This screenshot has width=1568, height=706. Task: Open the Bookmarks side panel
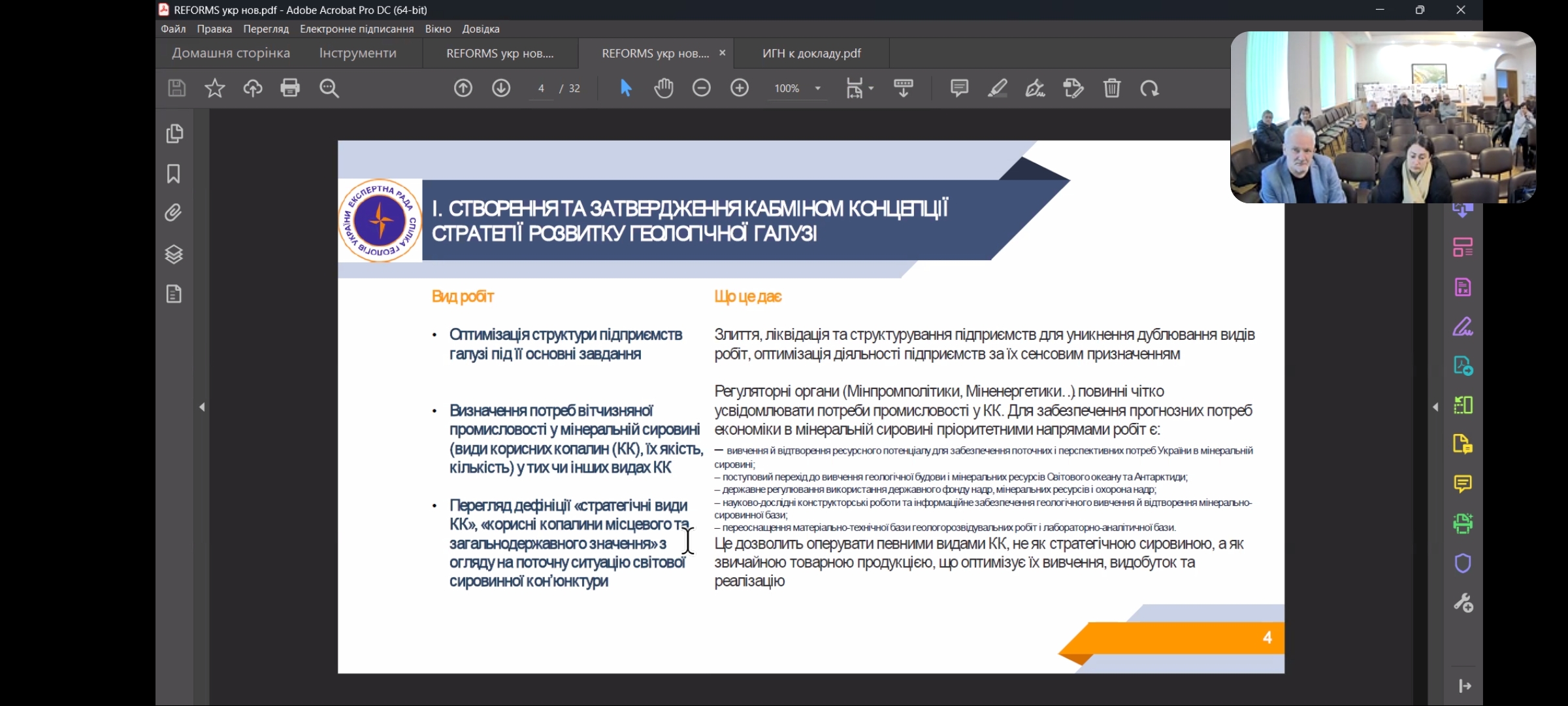pos(174,174)
